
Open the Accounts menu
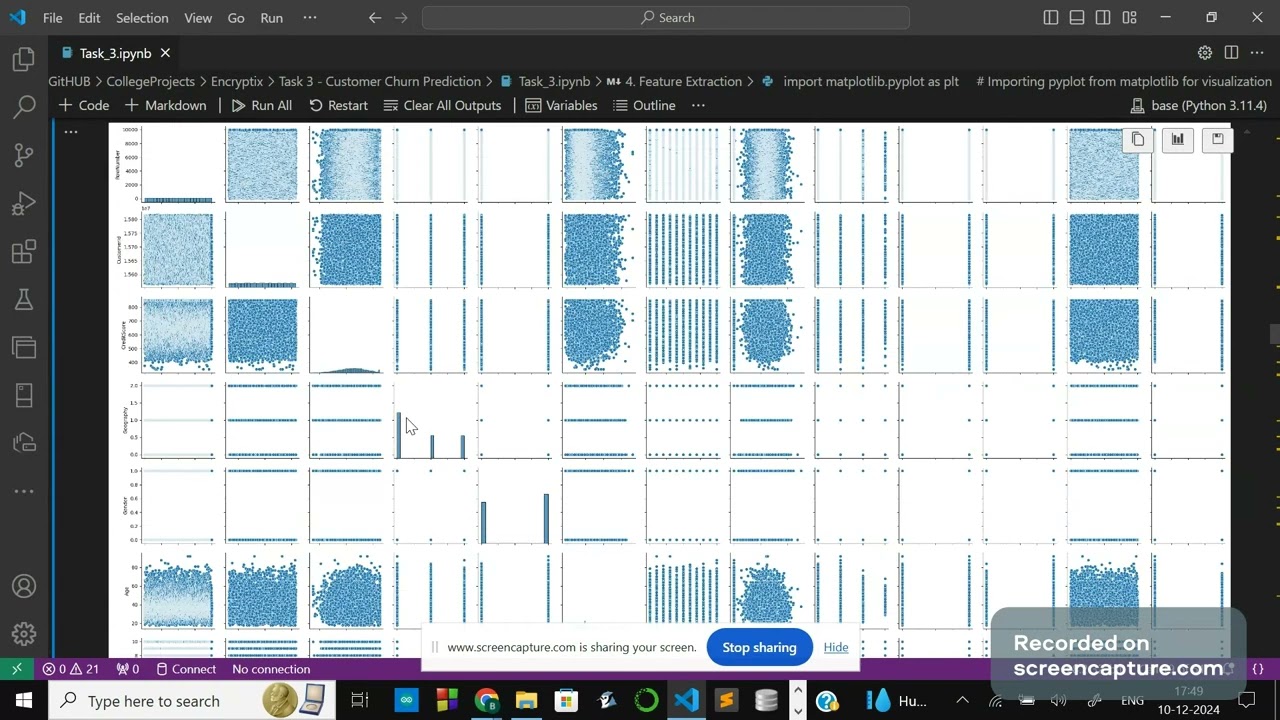24,586
